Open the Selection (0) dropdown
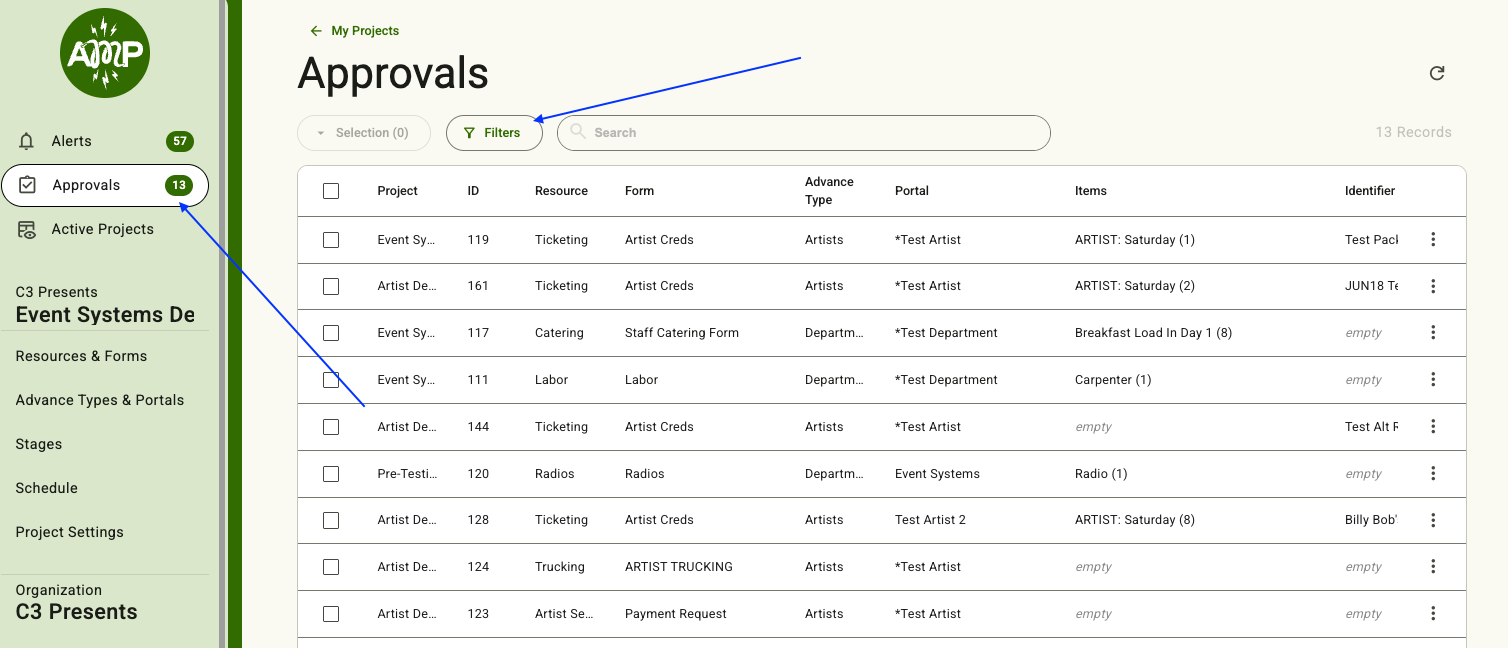This screenshot has width=1508, height=648. point(364,133)
